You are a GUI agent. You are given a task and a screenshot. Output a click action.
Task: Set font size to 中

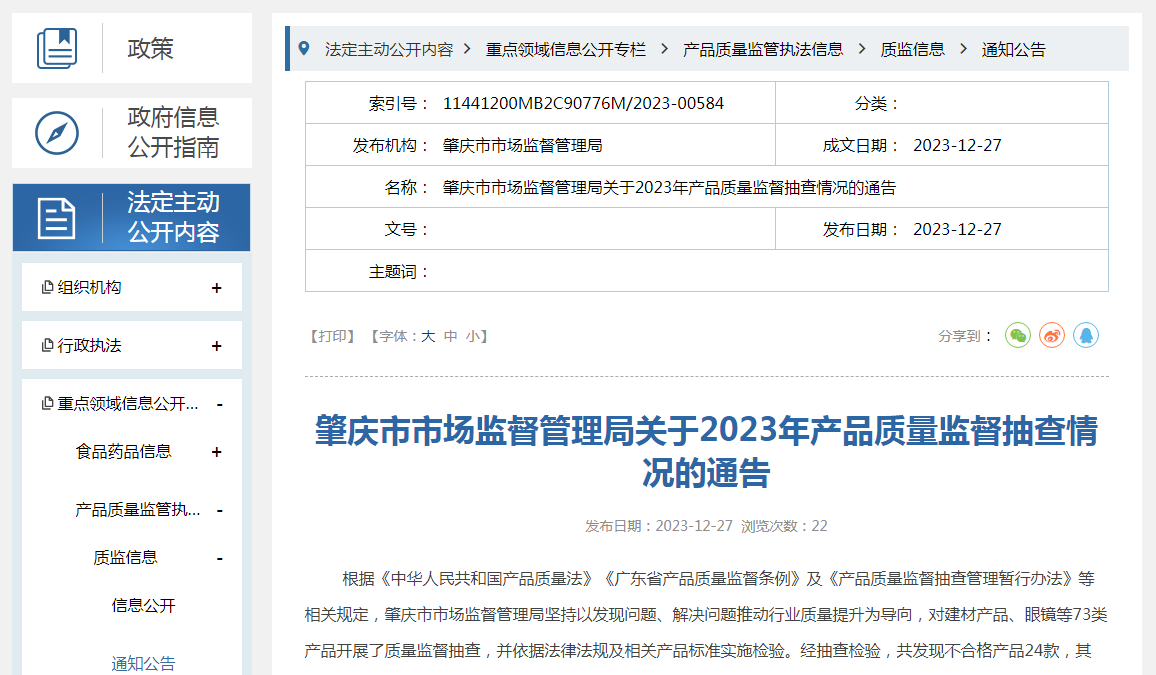(450, 336)
